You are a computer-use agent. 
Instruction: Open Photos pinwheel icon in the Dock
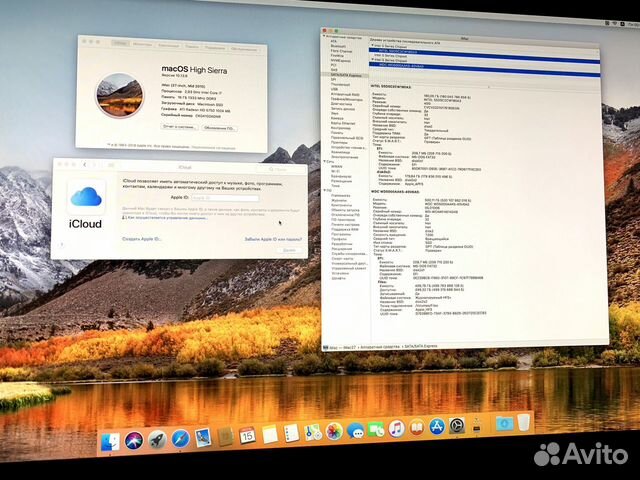pos(334,431)
